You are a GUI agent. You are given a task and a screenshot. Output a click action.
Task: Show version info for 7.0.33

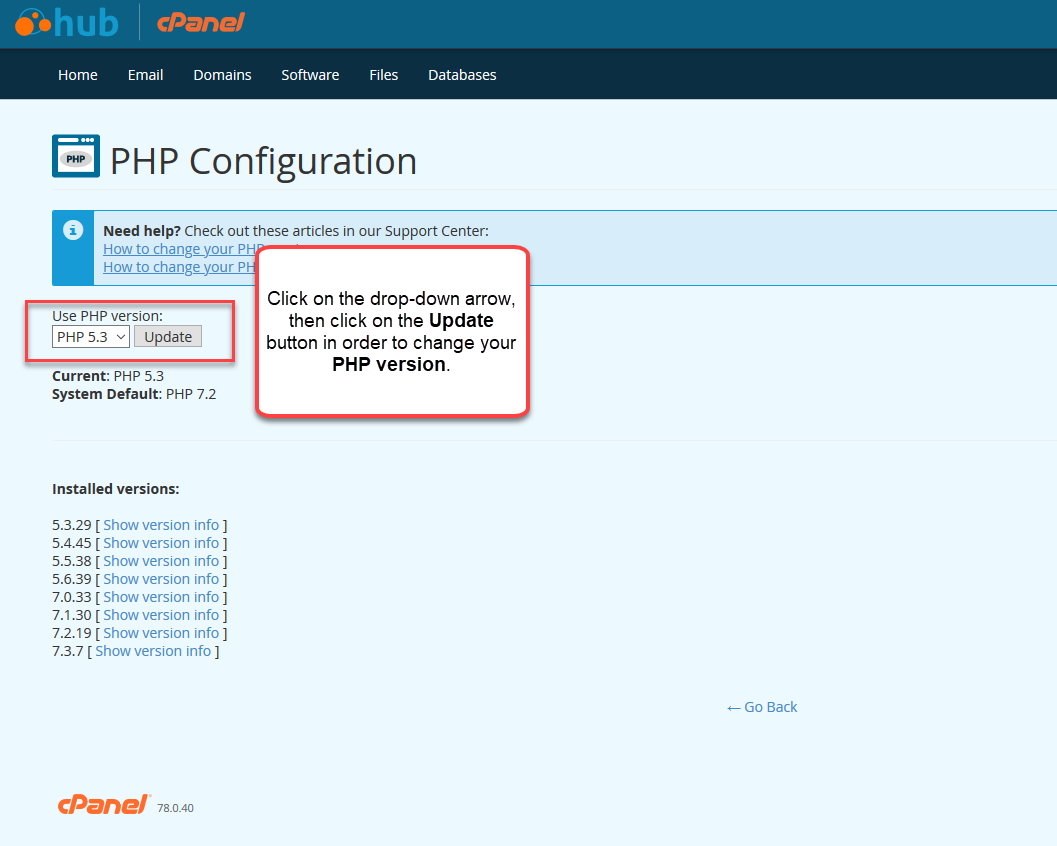click(x=161, y=597)
